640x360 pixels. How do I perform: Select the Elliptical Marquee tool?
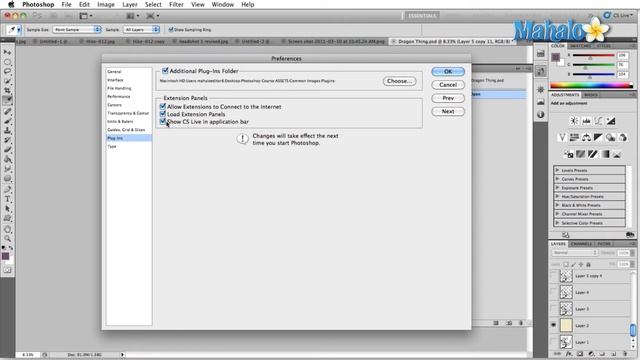[x=7, y=62]
